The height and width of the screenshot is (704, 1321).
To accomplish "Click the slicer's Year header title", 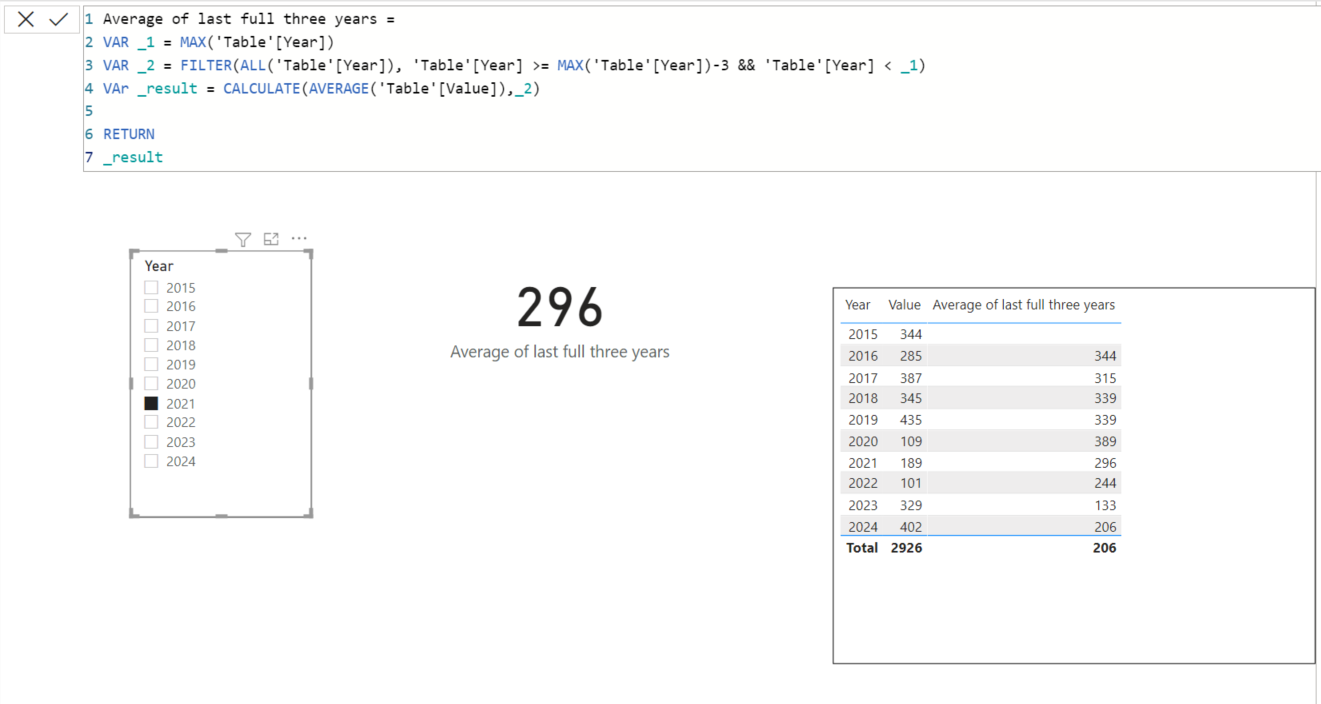I will click(x=159, y=266).
